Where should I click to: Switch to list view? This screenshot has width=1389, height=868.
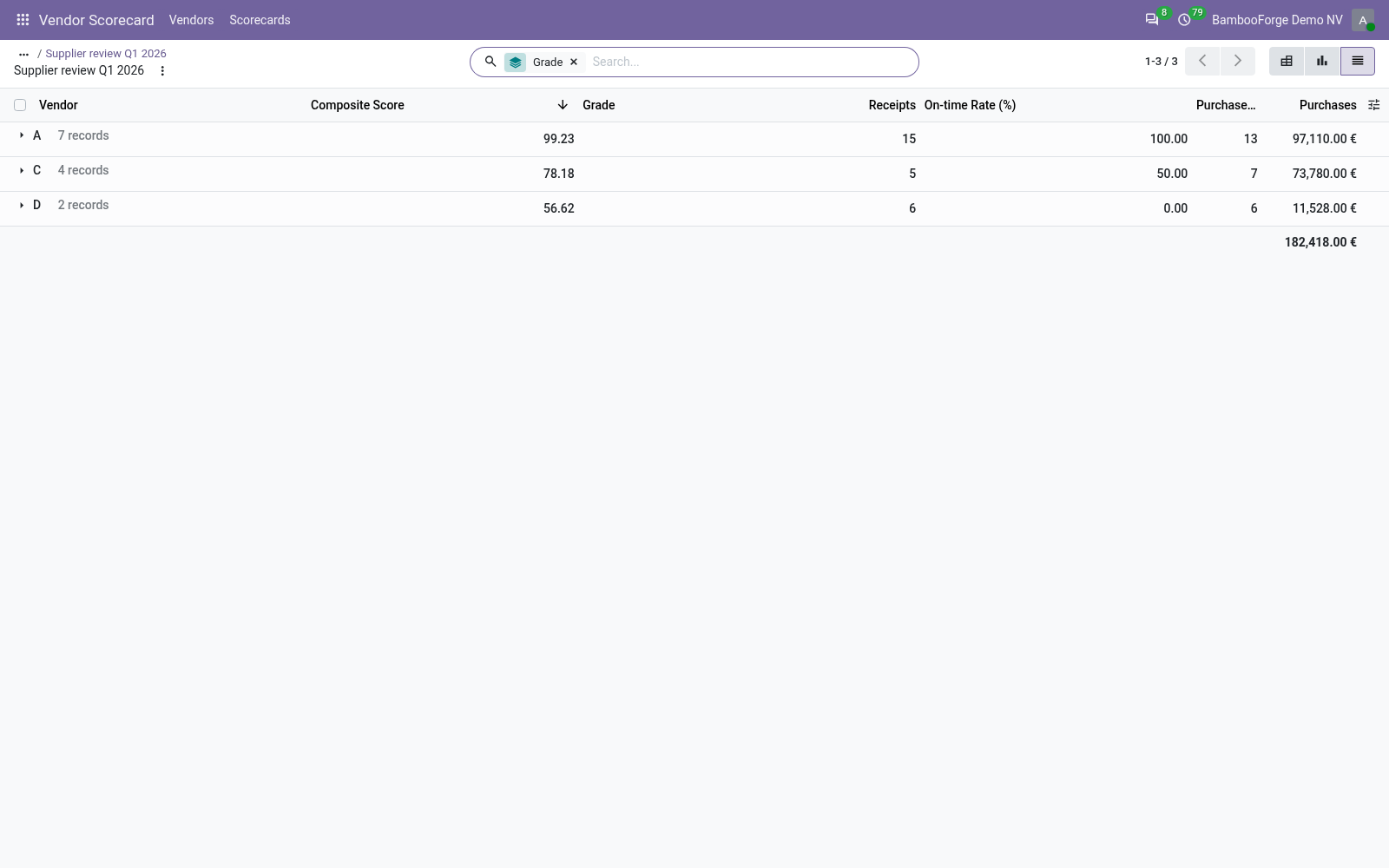pyautogui.click(x=1358, y=61)
